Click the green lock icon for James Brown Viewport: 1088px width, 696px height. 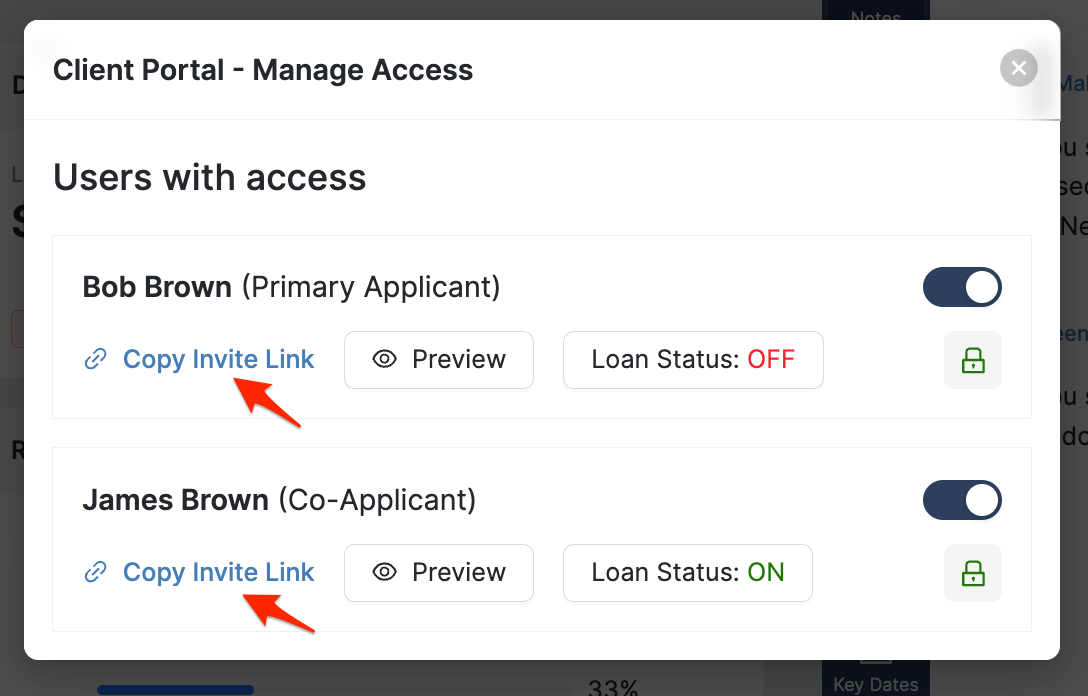point(973,573)
